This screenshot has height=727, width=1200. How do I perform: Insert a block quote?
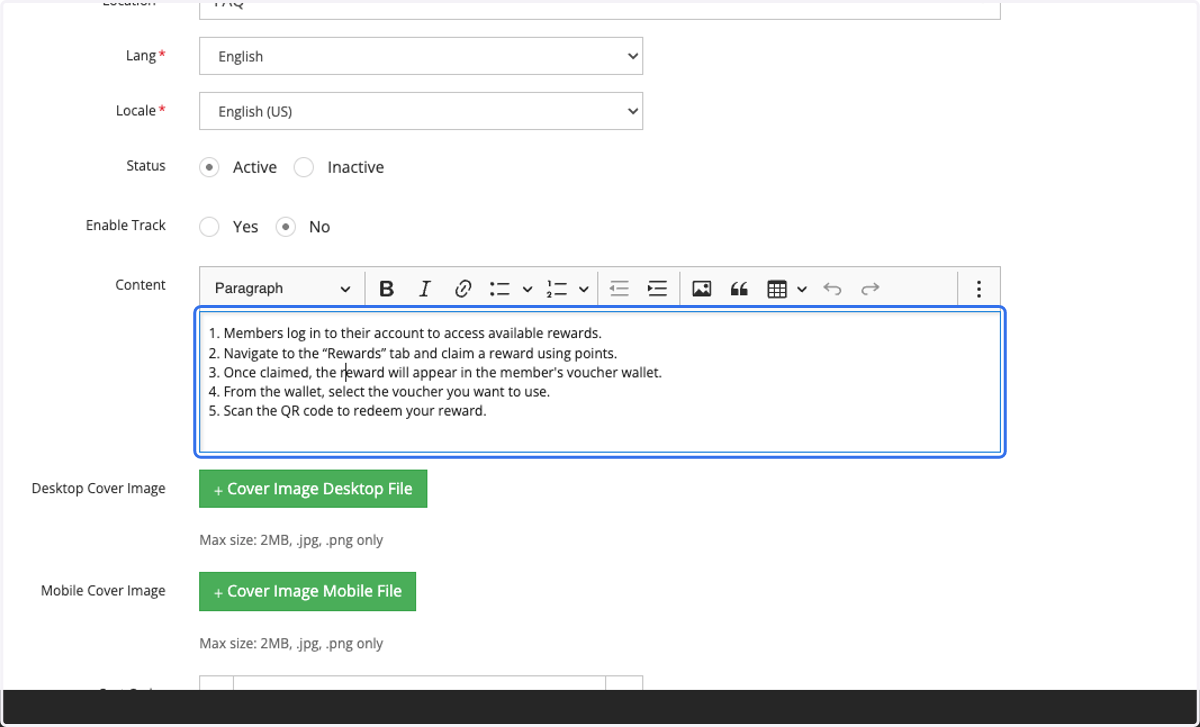pos(740,289)
